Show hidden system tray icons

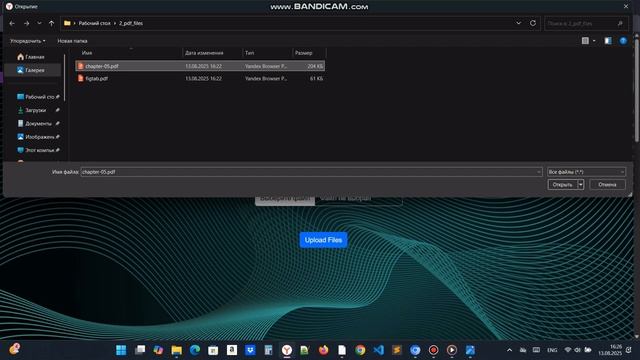coord(509,350)
